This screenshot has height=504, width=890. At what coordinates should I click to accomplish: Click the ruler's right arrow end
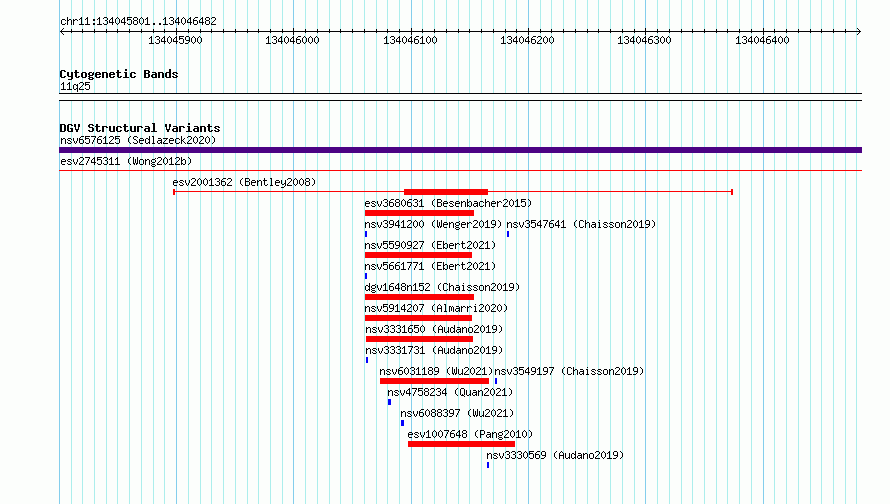[858, 32]
